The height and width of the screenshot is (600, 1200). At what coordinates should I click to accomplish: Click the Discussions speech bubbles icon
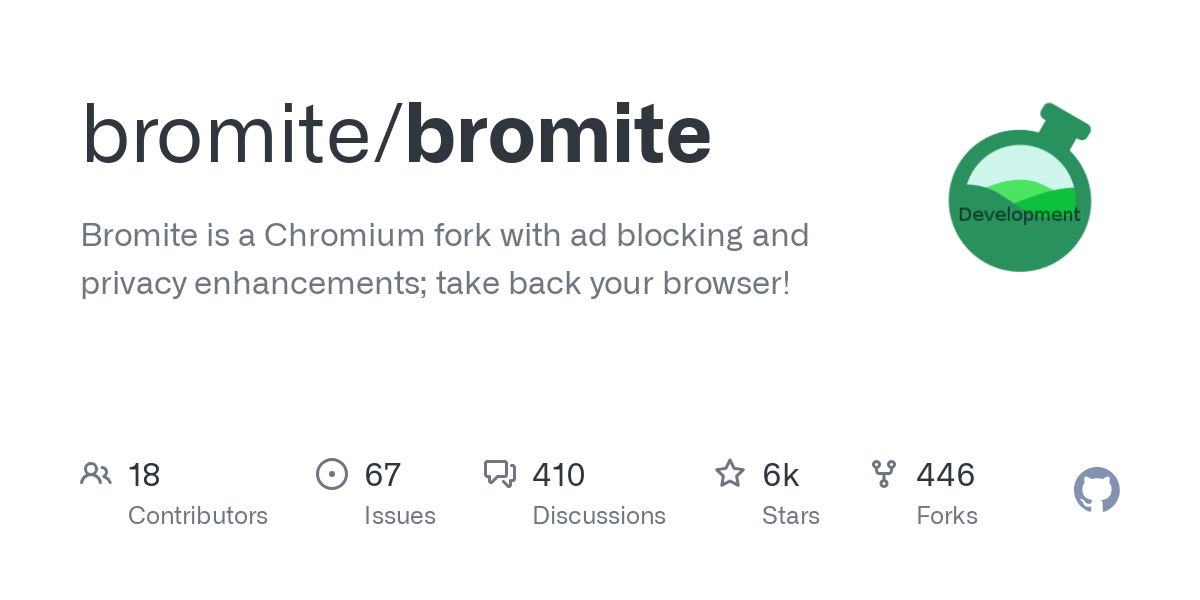coord(500,473)
